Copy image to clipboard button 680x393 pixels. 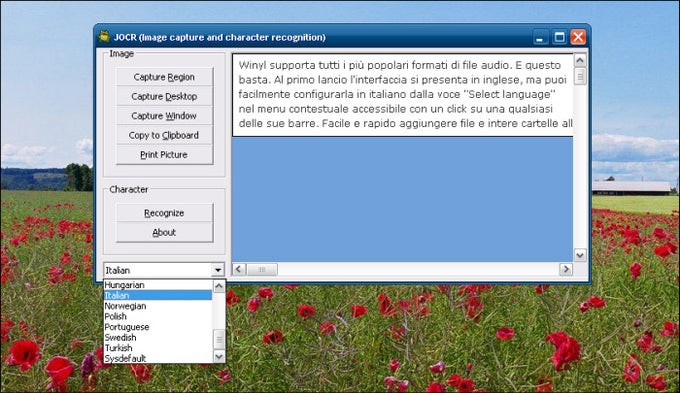point(164,135)
